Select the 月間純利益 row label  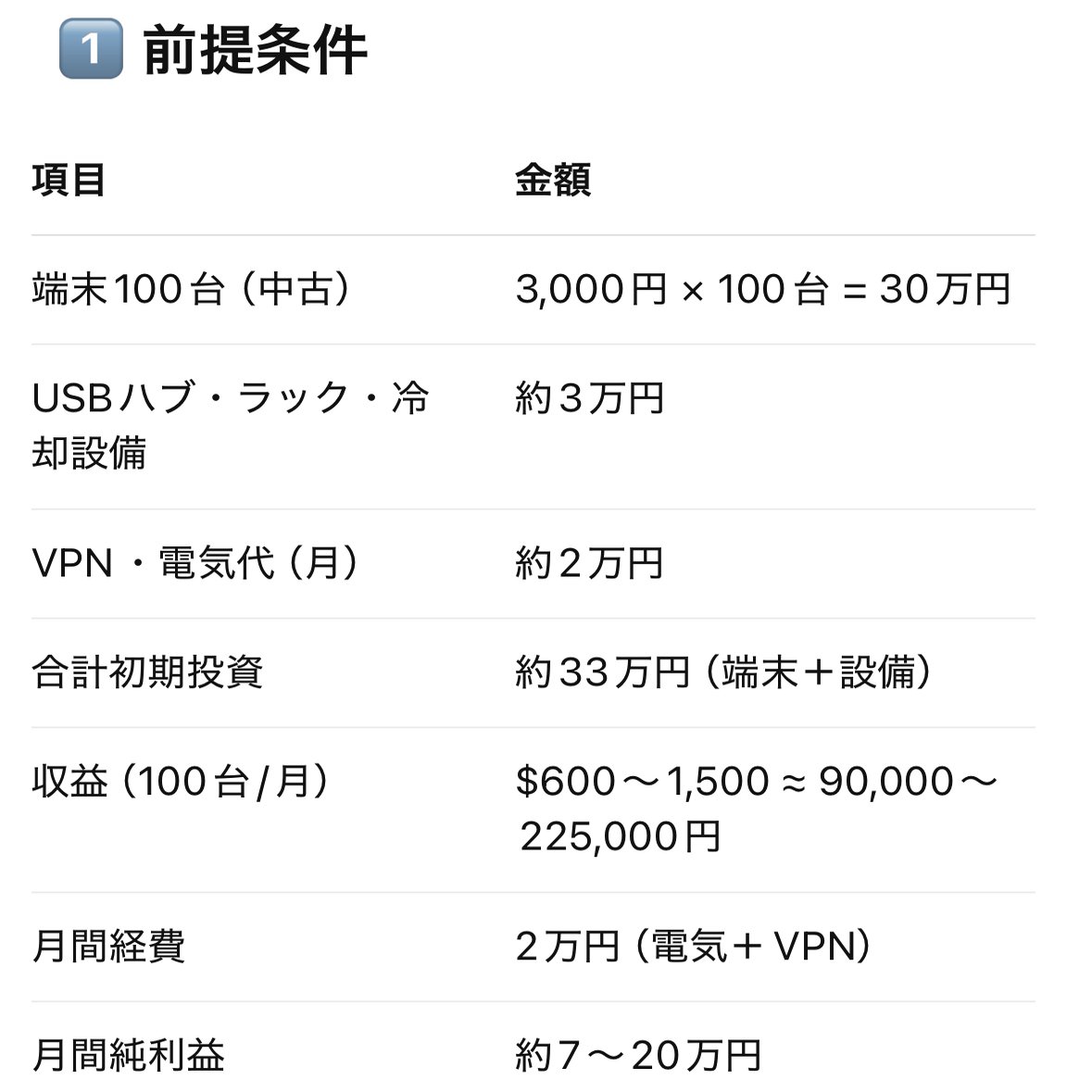tap(128, 1055)
